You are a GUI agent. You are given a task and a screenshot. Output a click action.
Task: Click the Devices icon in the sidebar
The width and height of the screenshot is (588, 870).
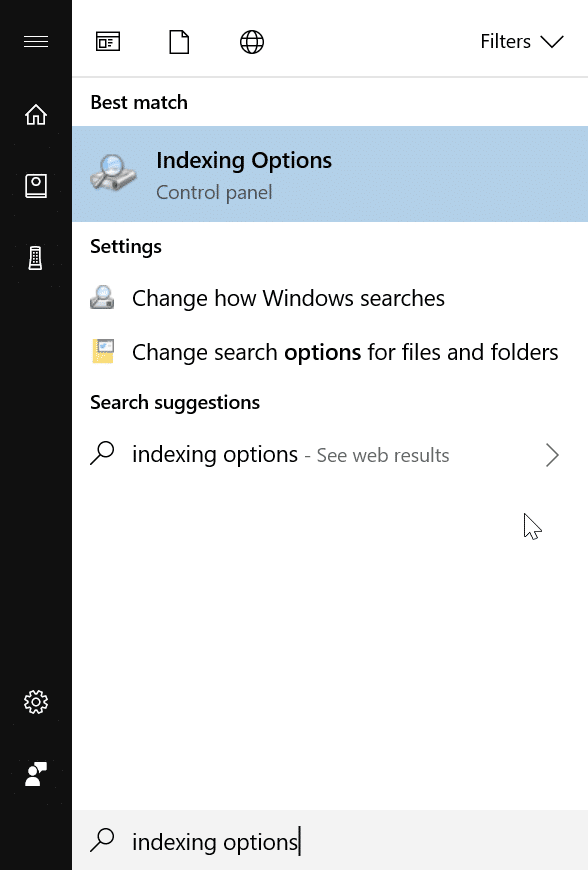pyautogui.click(x=36, y=257)
